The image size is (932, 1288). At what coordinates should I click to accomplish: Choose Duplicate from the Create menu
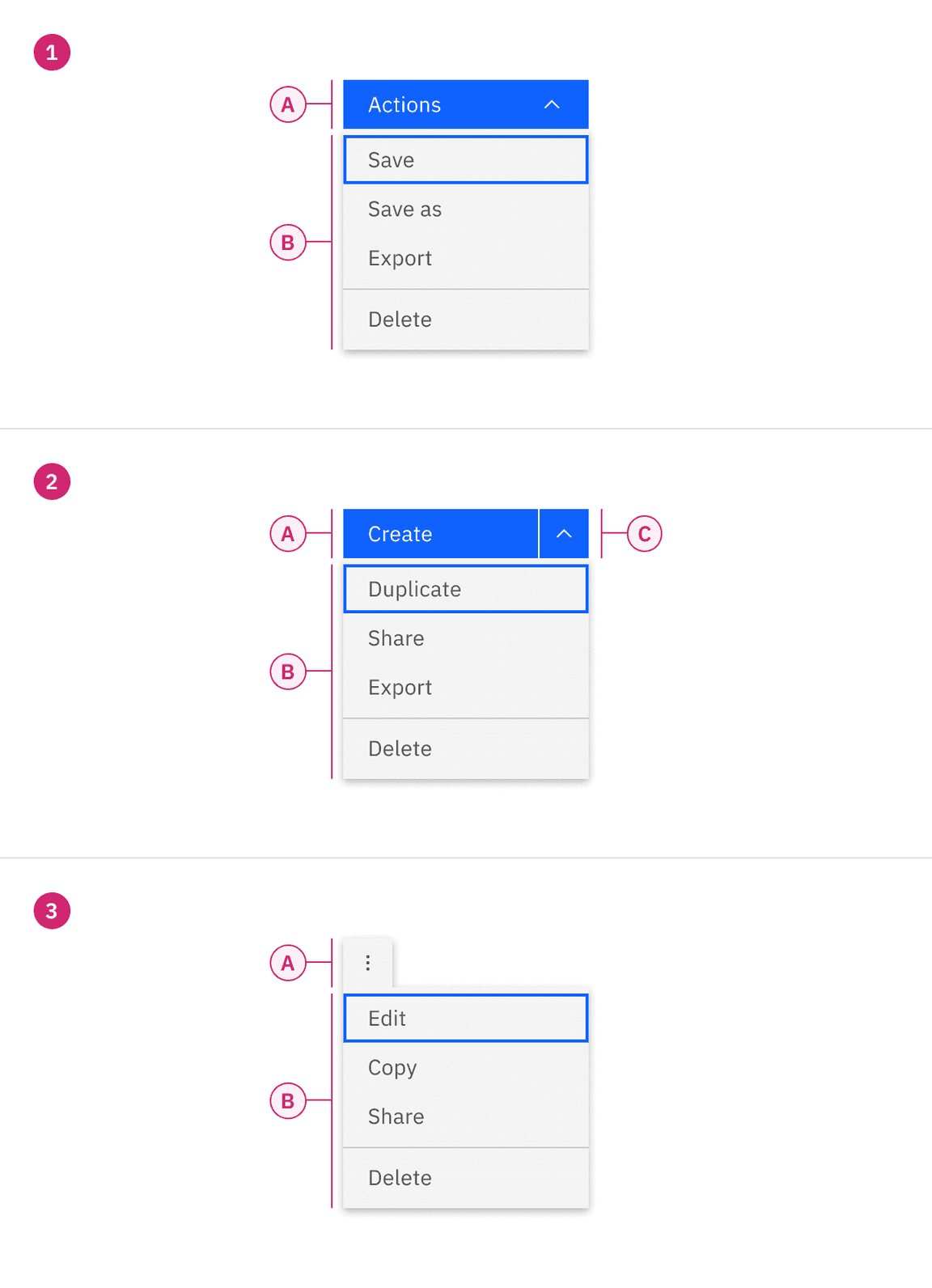pyautogui.click(x=465, y=589)
